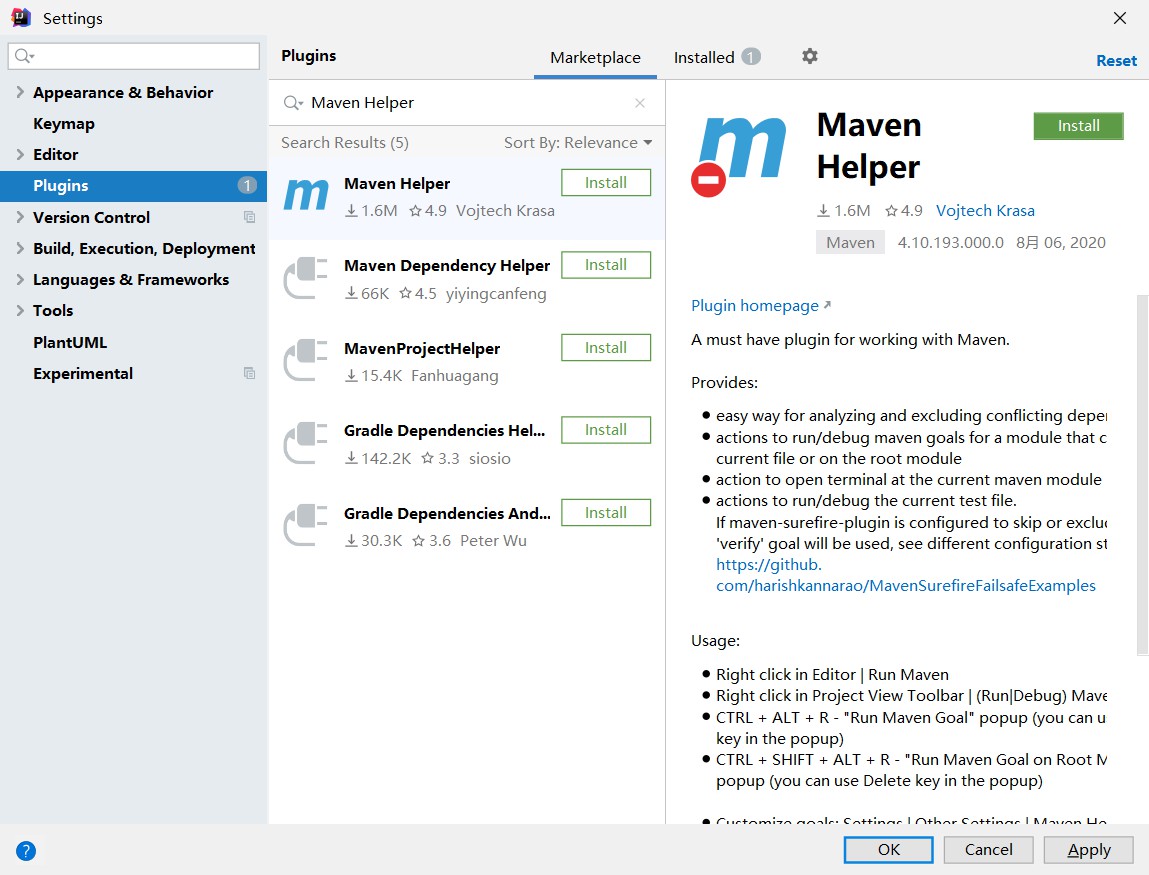The width and height of the screenshot is (1149, 875).
Task: Open the Sort By Relevance dropdown
Action: click(577, 143)
